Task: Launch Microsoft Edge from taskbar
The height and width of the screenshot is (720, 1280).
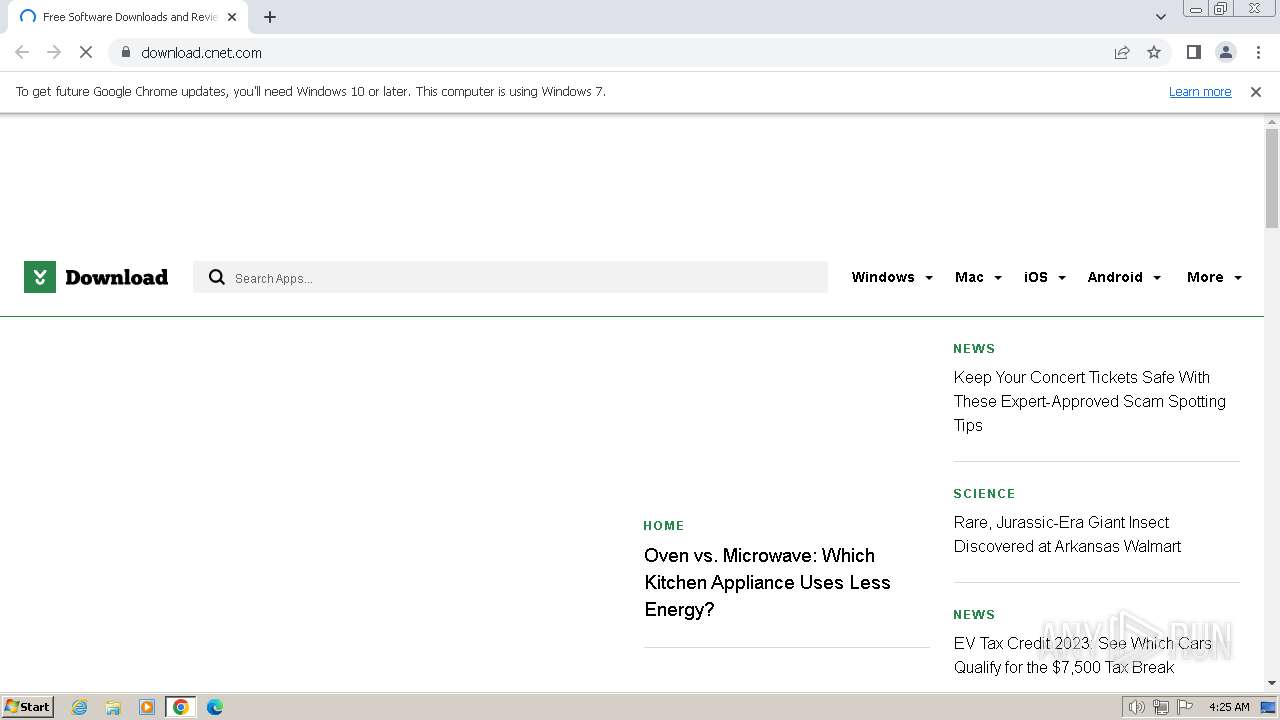Action: click(x=215, y=707)
